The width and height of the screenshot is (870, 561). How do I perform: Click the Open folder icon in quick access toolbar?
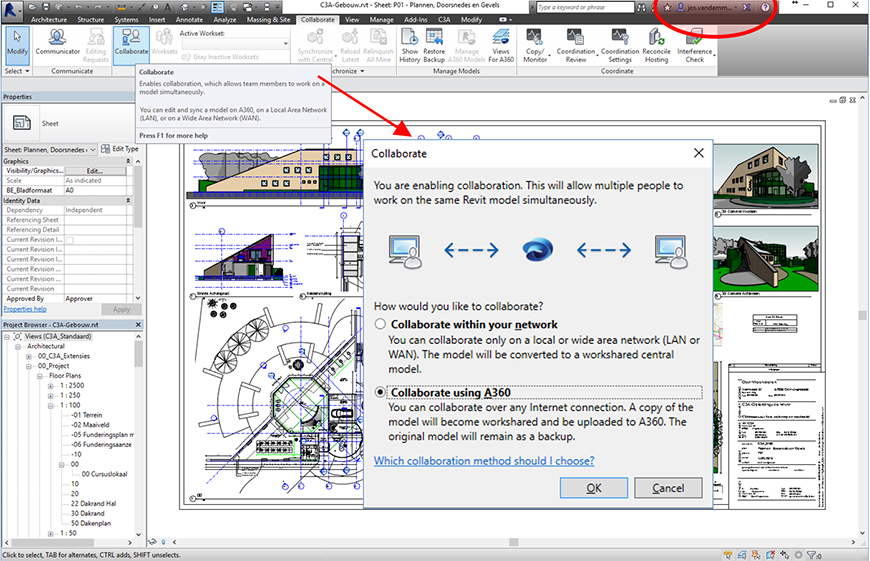pyautogui.click(x=33, y=7)
